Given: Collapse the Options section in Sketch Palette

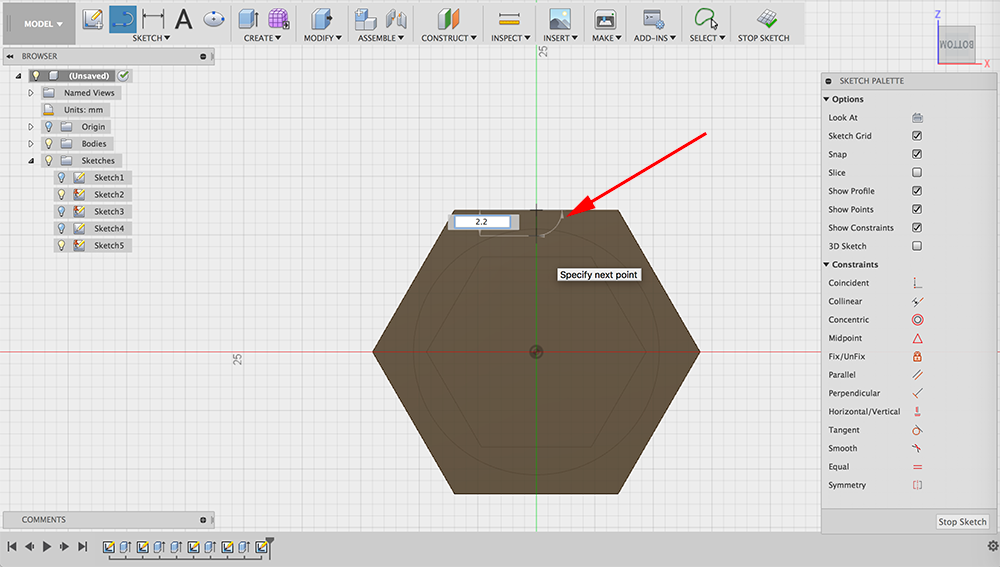Looking at the screenshot, I should click(x=827, y=99).
